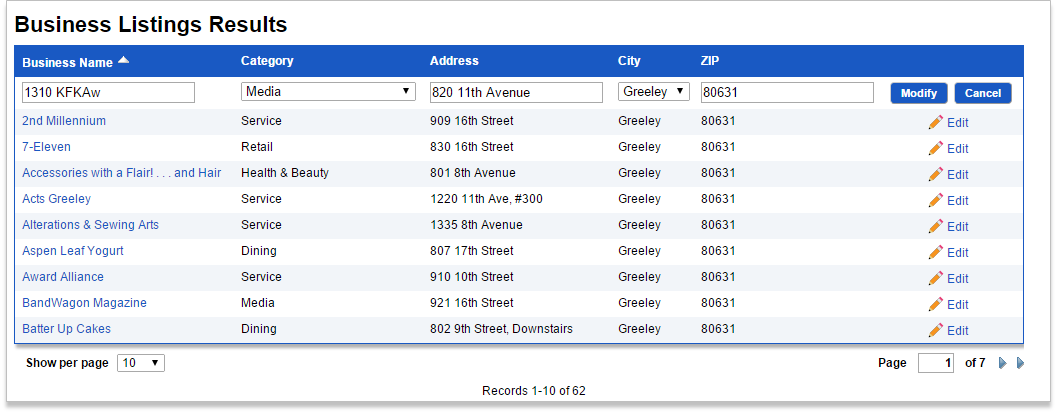The image size is (1057, 413).
Task: Click the Modify button
Action: 919,93
